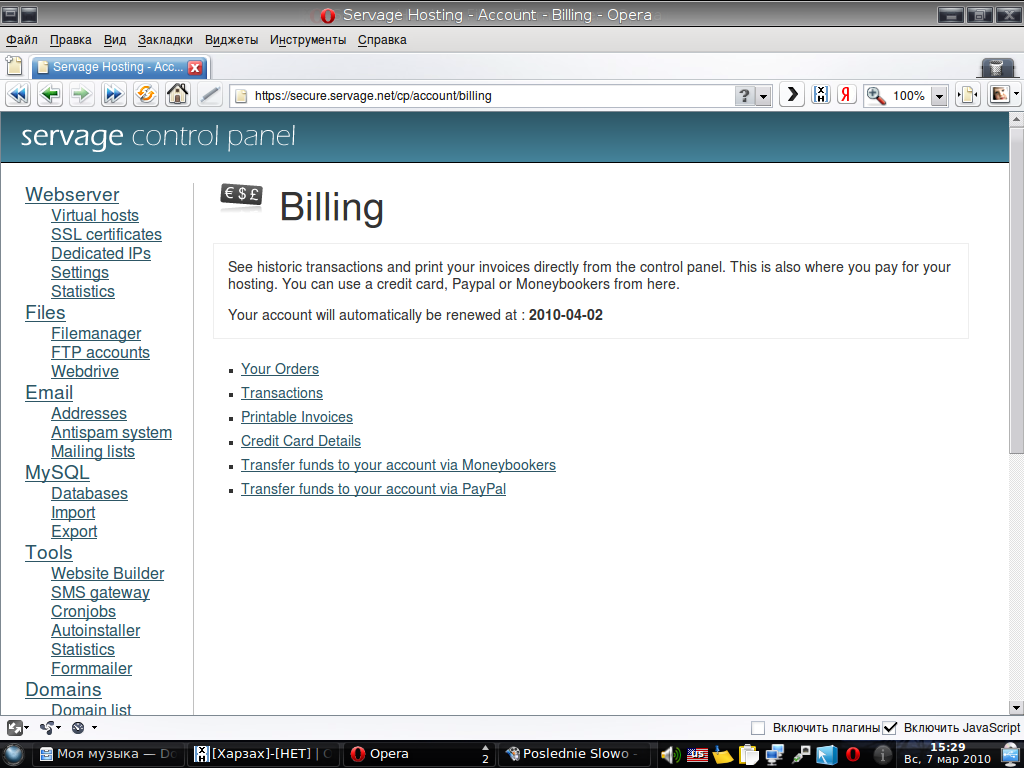1024x768 pixels.
Task: Close the Servage Hosting tab
Action: (x=195, y=67)
